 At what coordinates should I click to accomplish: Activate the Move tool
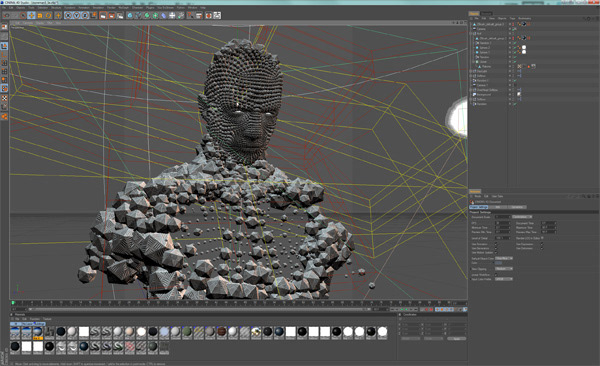pyautogui.click(x=31, y=15)
